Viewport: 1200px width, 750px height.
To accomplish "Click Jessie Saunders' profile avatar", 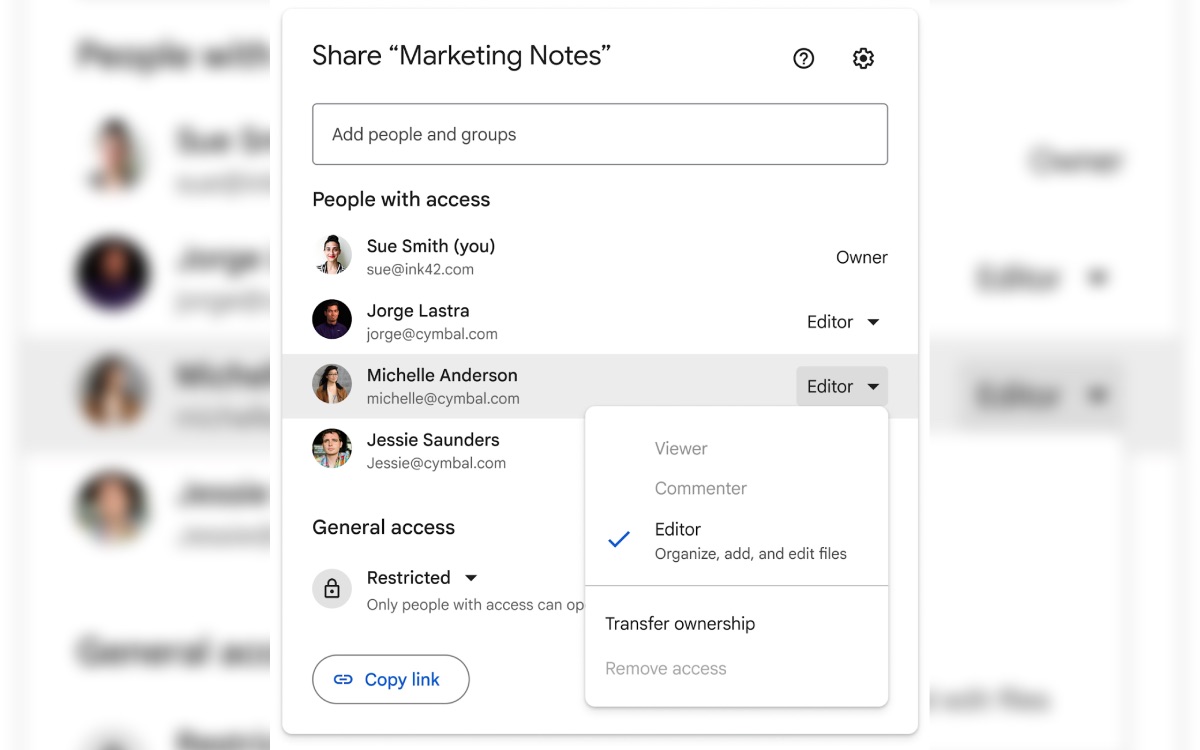I will (x=331, y=449).
